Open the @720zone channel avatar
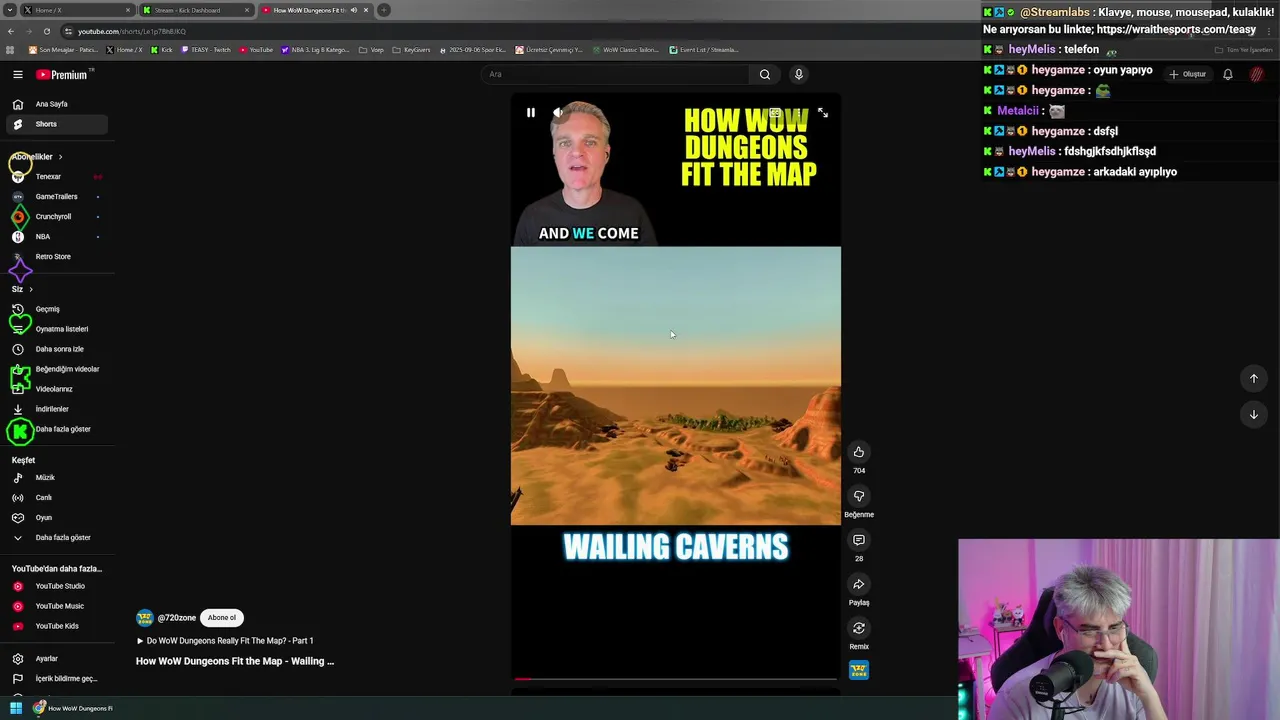Image resolution: width=1280 pixels, height=720 pixels. pyautogui.click(x=145, y=618)
